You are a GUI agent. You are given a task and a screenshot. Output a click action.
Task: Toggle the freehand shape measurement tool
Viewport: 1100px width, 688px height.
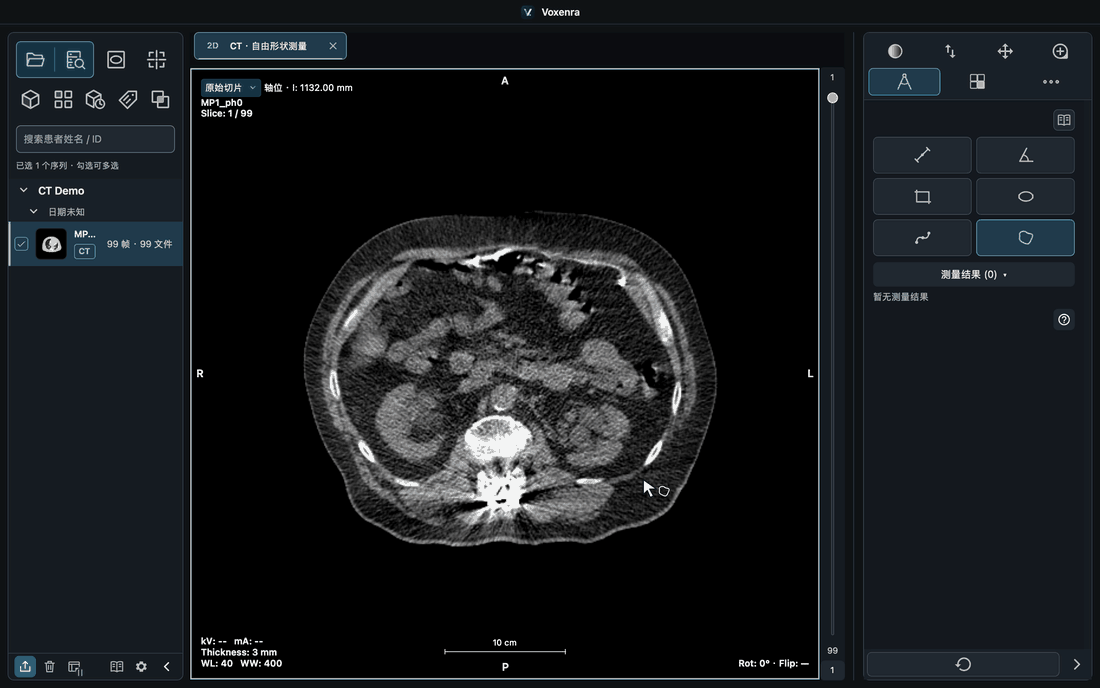pos(1025,238)
